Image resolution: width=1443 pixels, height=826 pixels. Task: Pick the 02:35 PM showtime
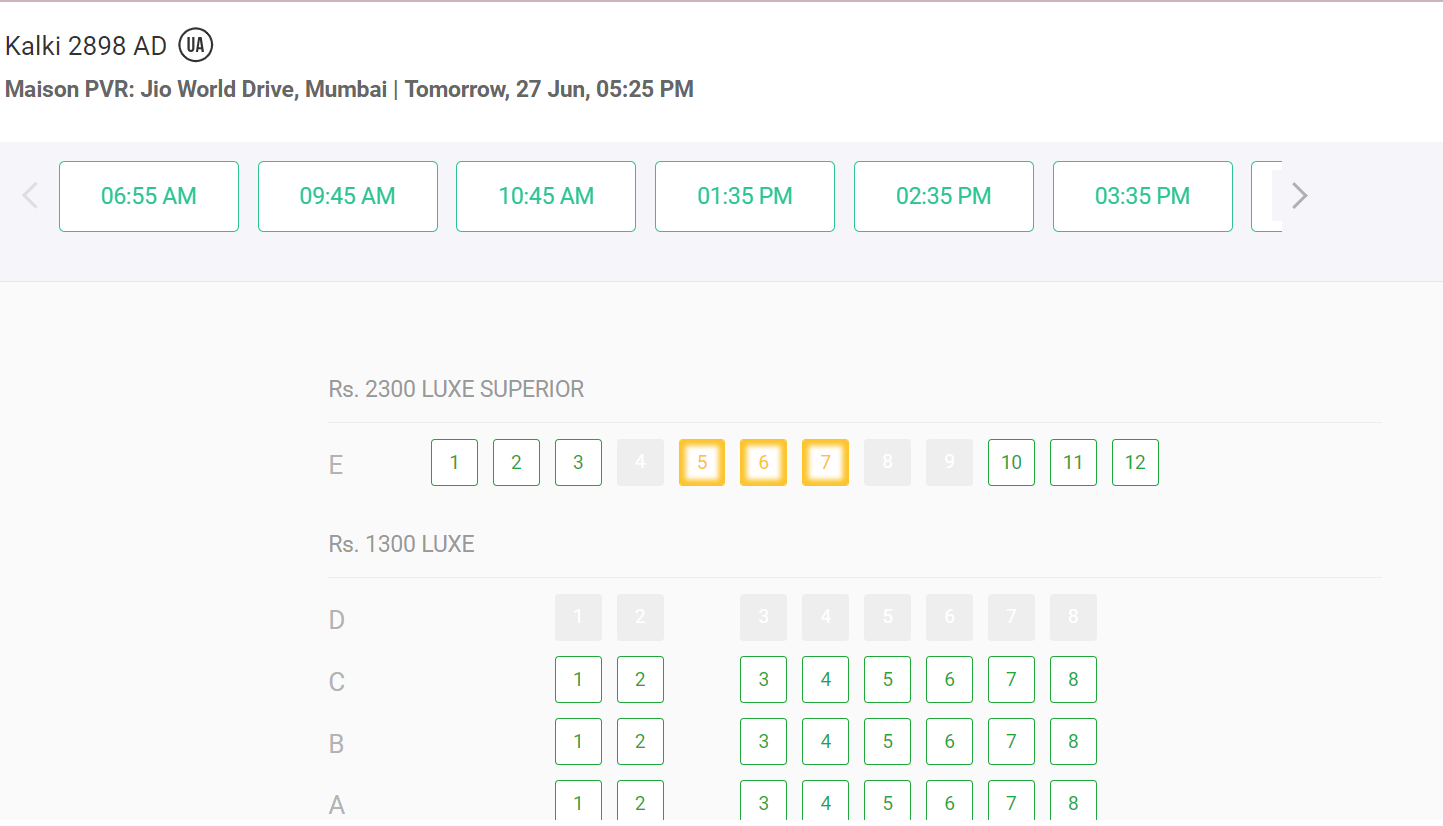(943, 196)
